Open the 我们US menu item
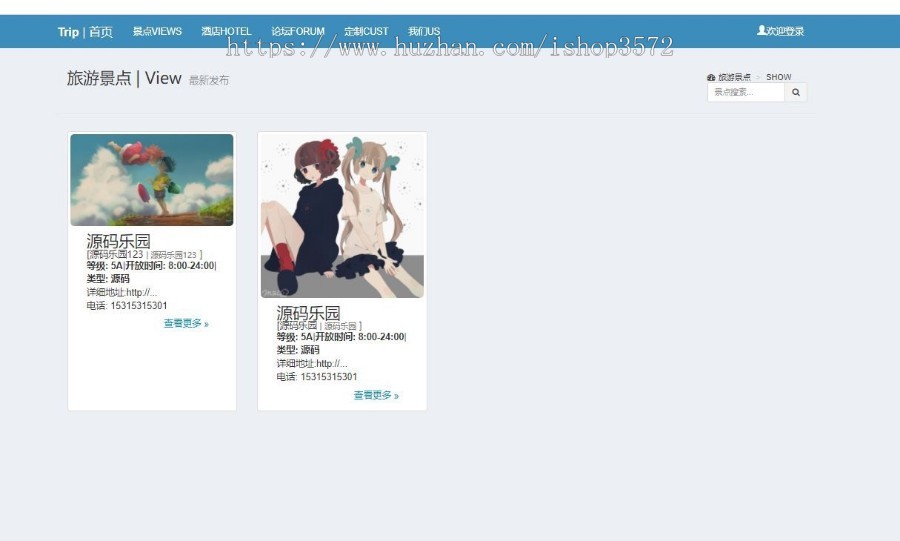 (x=424, y=32)
